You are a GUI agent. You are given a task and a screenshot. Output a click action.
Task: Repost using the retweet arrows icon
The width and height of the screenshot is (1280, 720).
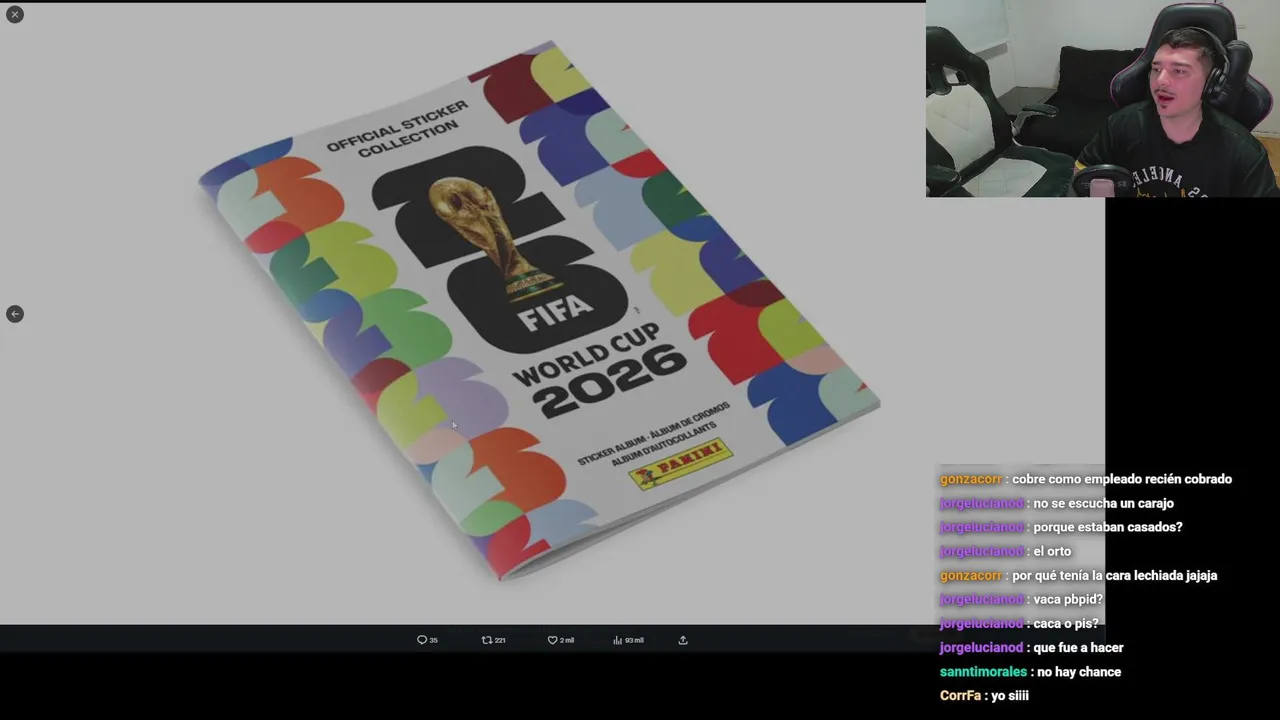[x=487, y=640]
